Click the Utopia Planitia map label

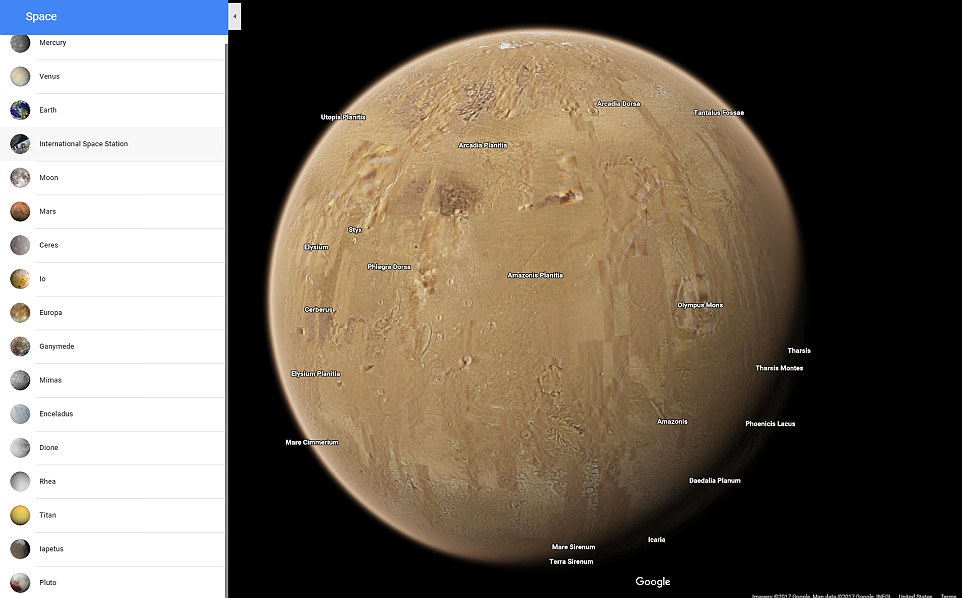coord(344,117)
